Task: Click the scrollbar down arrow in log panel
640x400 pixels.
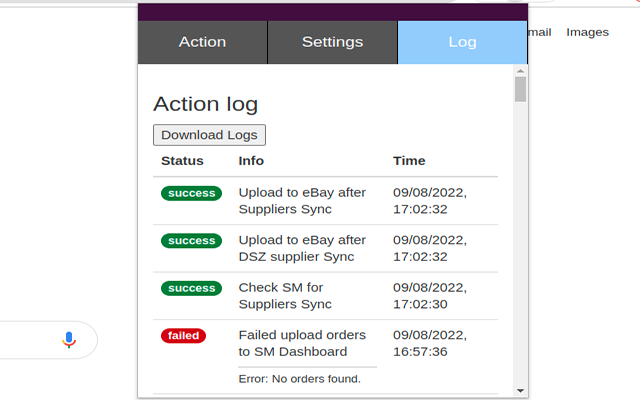Action: point(520,391)
